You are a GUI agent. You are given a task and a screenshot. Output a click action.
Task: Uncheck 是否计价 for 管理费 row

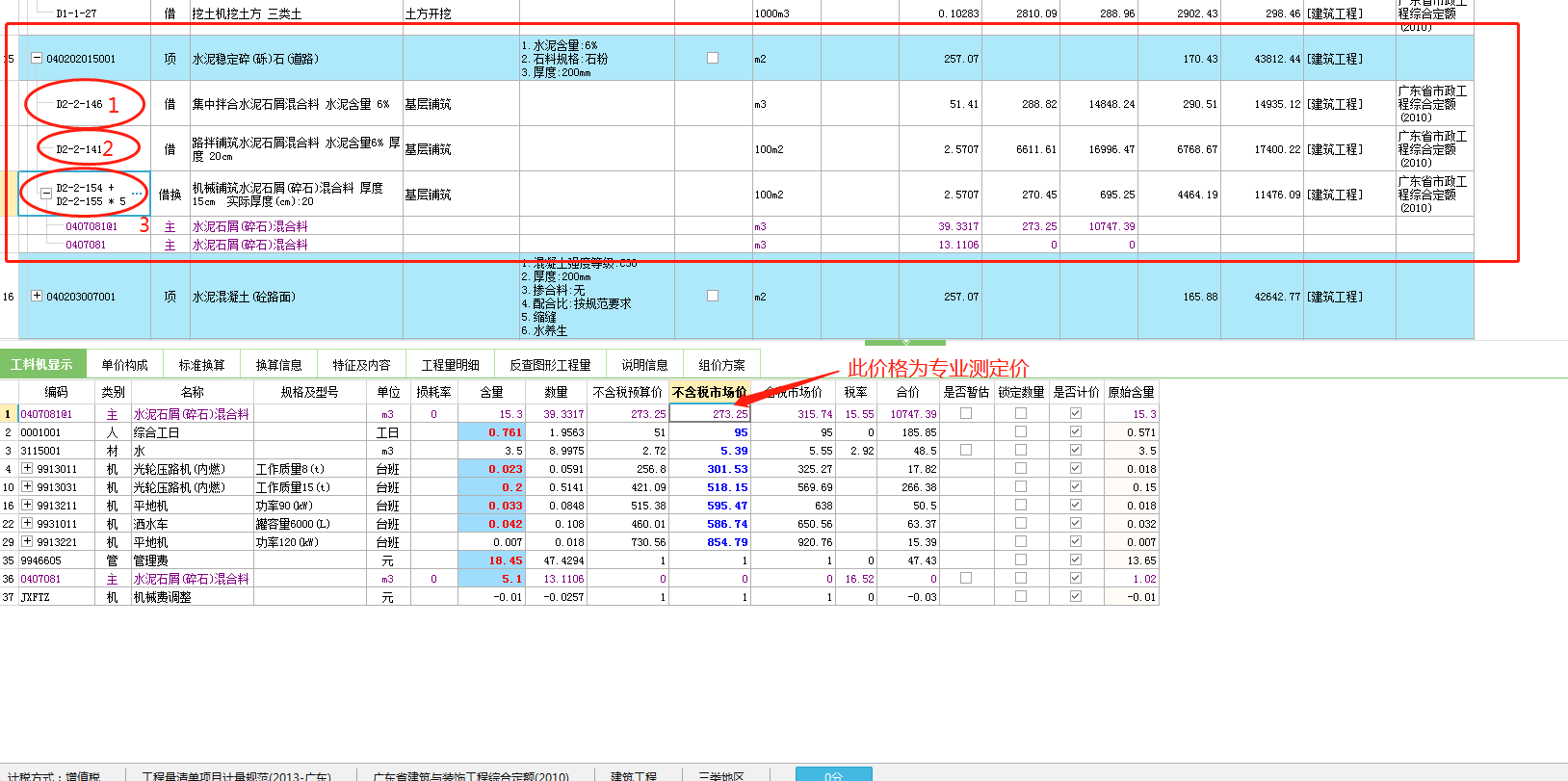[1076, 560]
